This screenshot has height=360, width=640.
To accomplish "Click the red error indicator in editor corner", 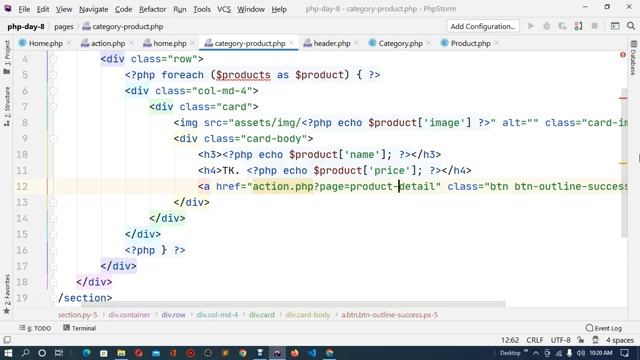I will click(x=622, y=55).
